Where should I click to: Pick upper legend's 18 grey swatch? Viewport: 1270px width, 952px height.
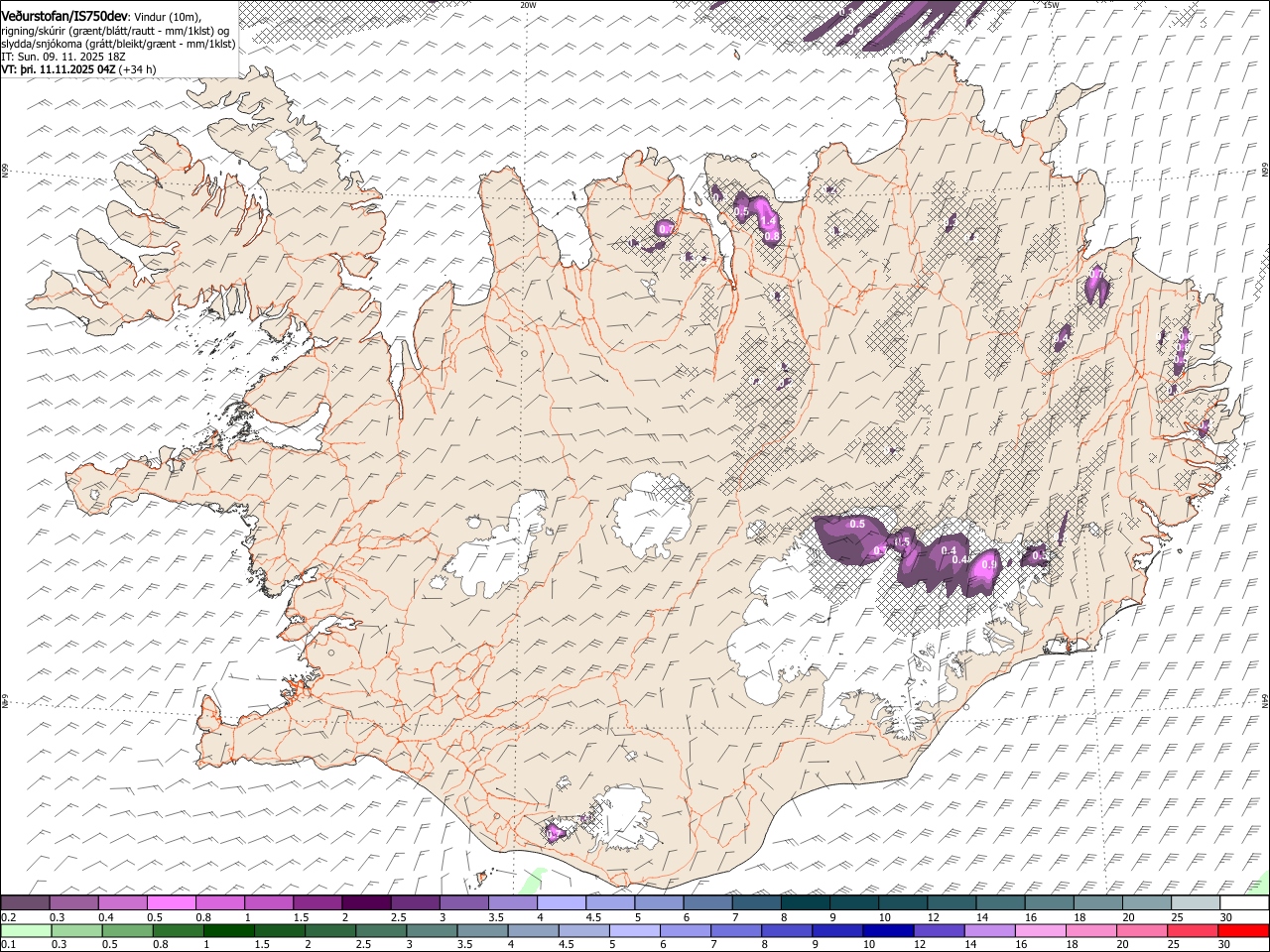[1096, 903]
